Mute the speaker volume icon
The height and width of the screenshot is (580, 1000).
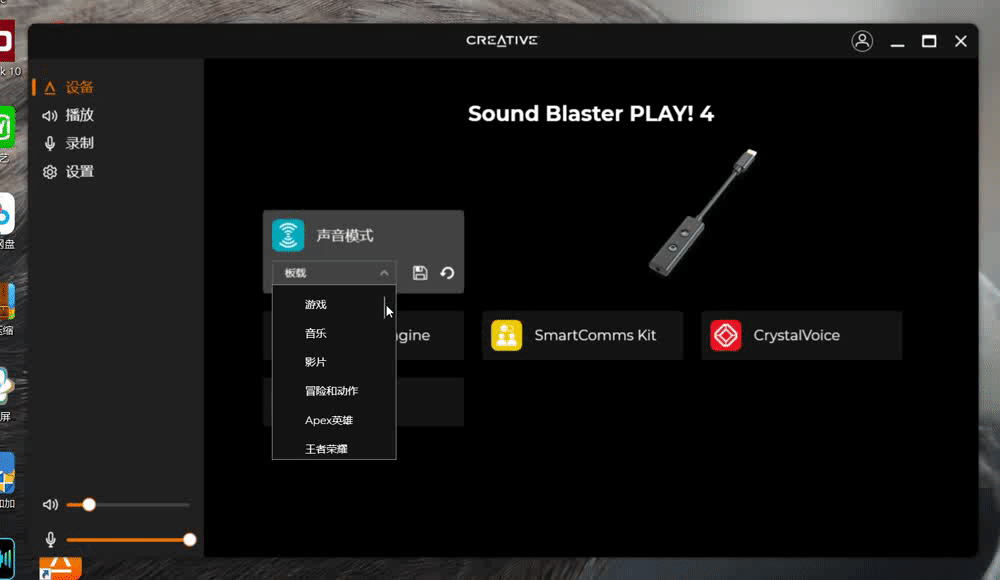pos(50,505)
